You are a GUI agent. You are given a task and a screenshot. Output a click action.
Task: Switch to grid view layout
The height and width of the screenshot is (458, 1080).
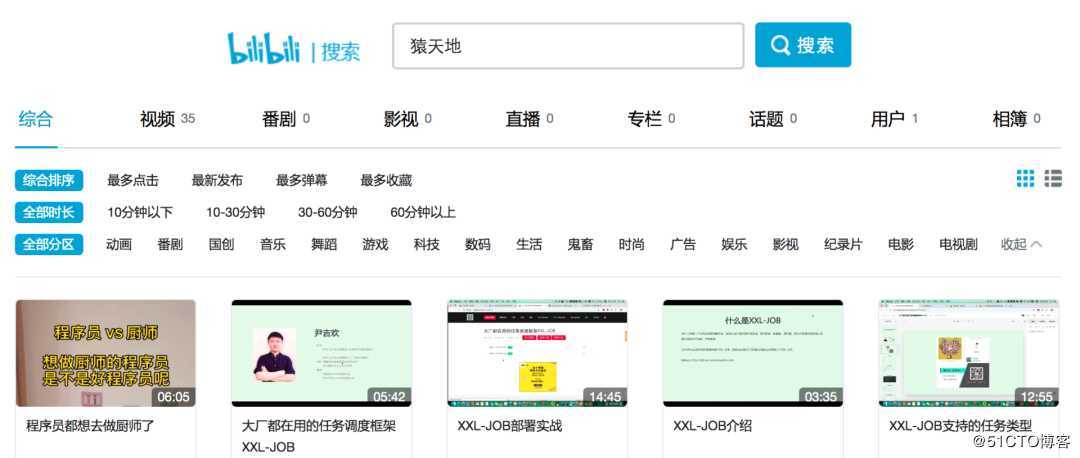click(1025, 178)
